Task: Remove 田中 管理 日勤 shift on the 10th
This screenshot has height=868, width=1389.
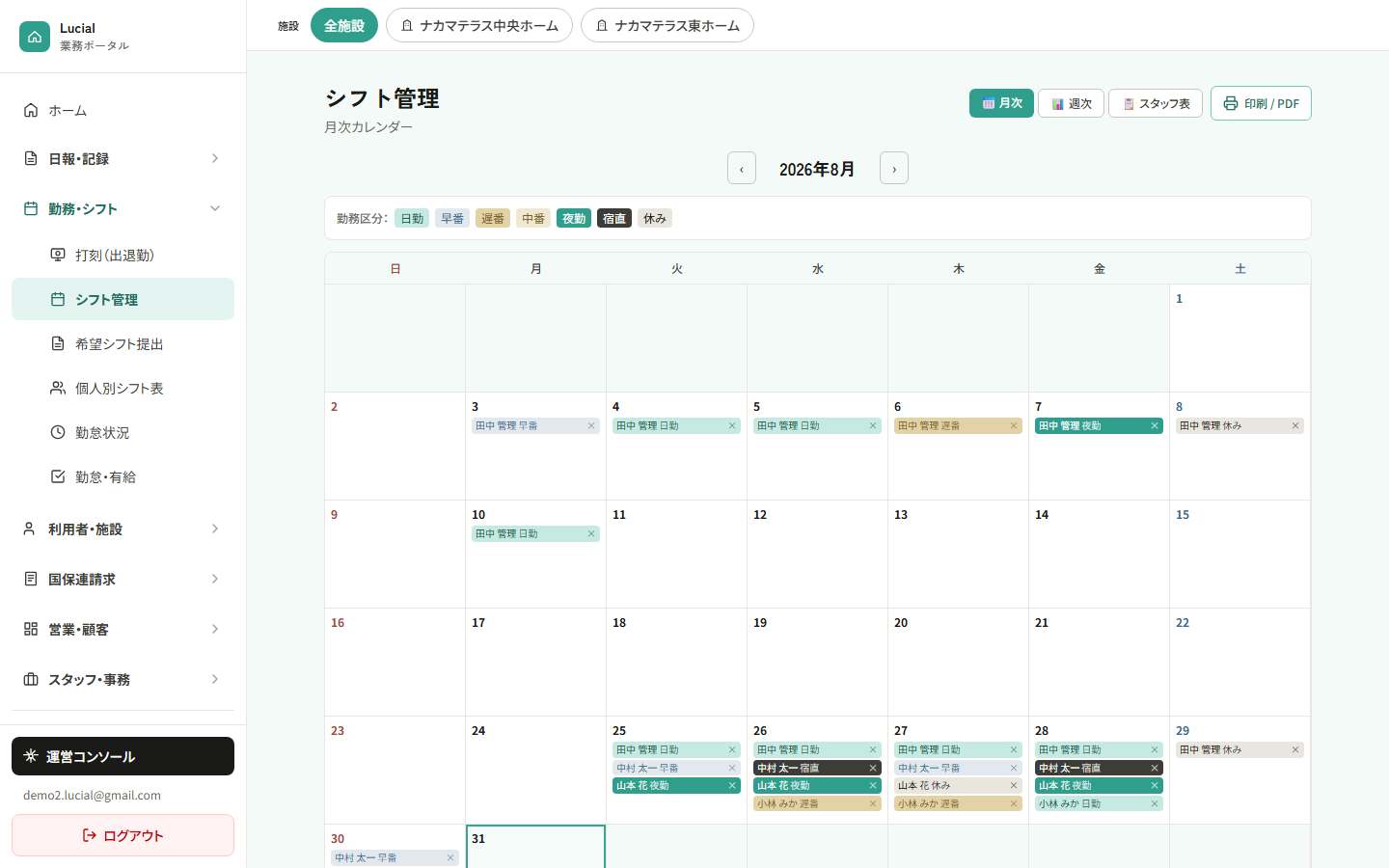Action: [591, 533]
